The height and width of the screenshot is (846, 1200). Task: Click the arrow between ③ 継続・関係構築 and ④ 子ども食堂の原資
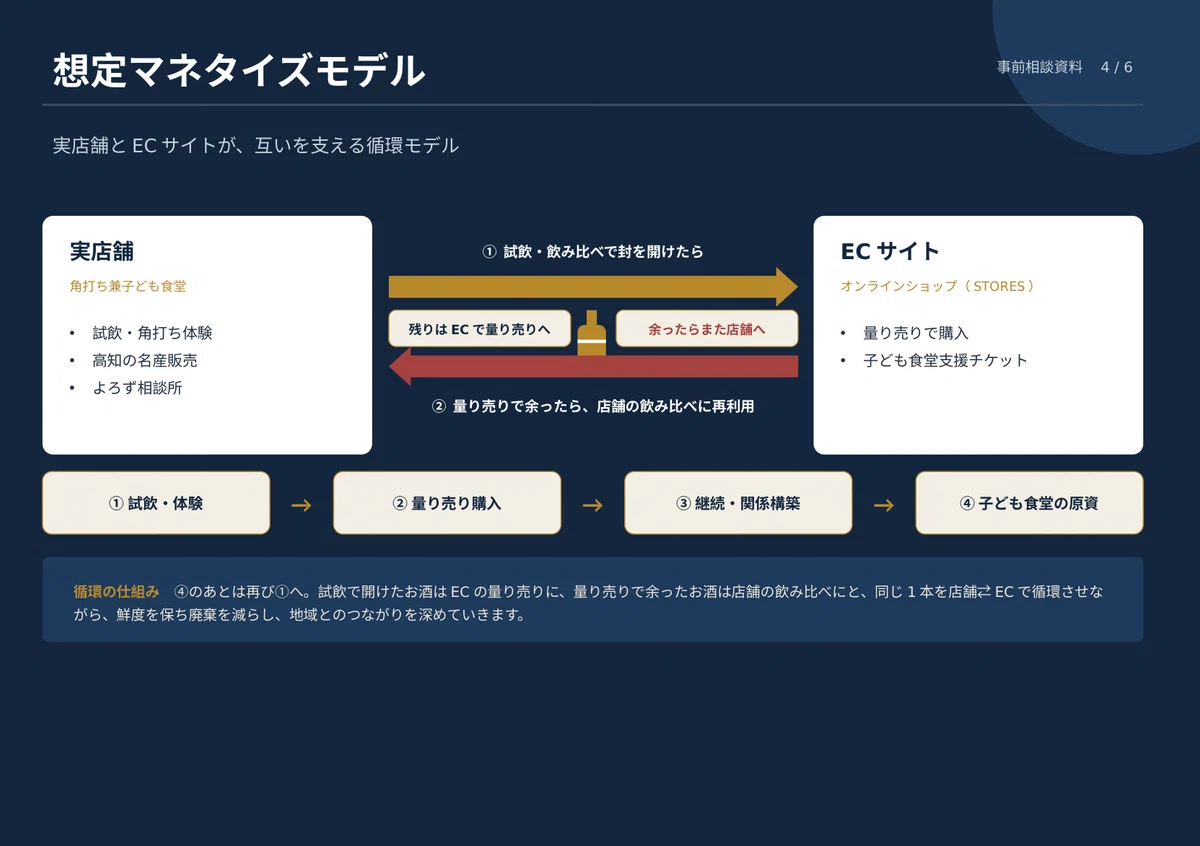coord(883,505)
